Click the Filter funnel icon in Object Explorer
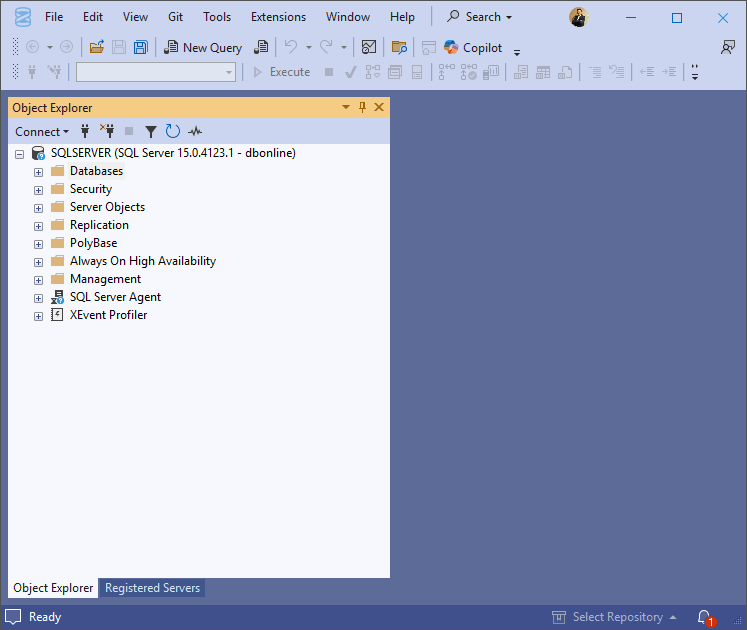Viewport: 747px width, 630px height. pos(151,132)
